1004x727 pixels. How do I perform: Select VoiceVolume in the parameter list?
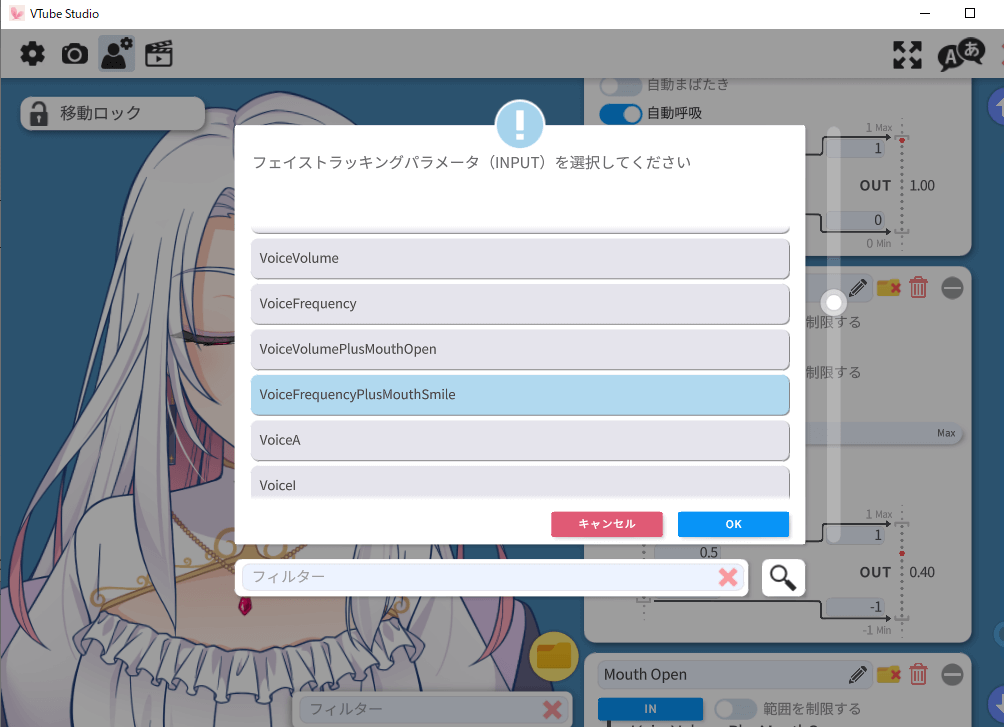[520, 258]
